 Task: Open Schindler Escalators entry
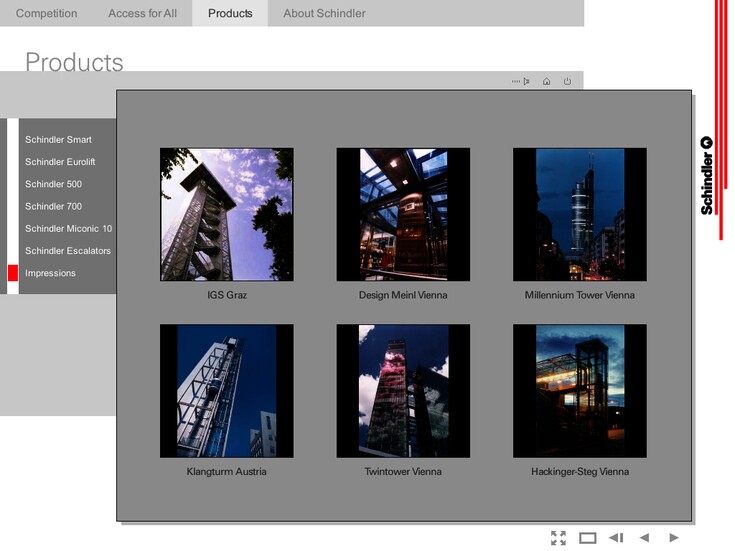click(68, 251)
